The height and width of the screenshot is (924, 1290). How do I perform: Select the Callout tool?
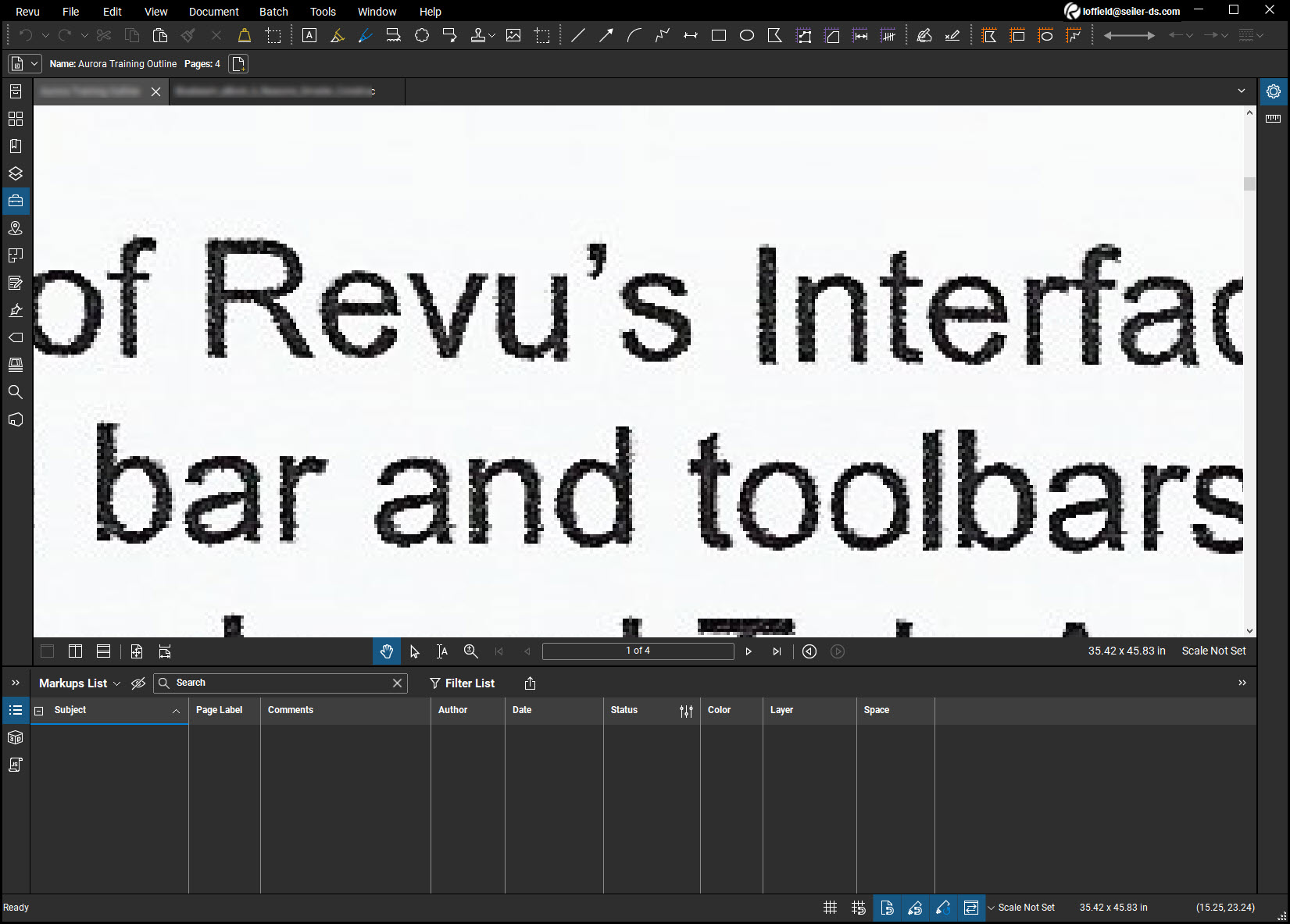click(x=449, y=35)
